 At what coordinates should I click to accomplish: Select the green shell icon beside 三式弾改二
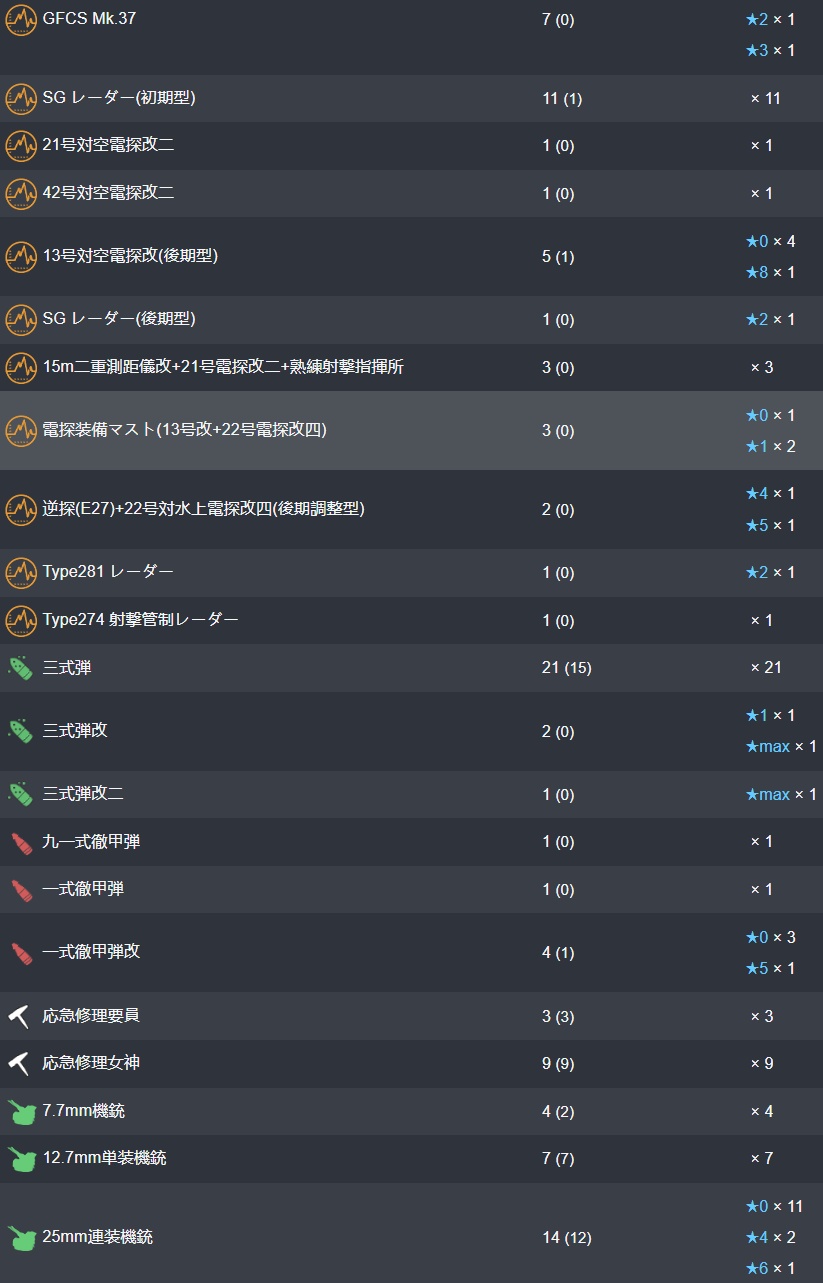tap(21, 795)
